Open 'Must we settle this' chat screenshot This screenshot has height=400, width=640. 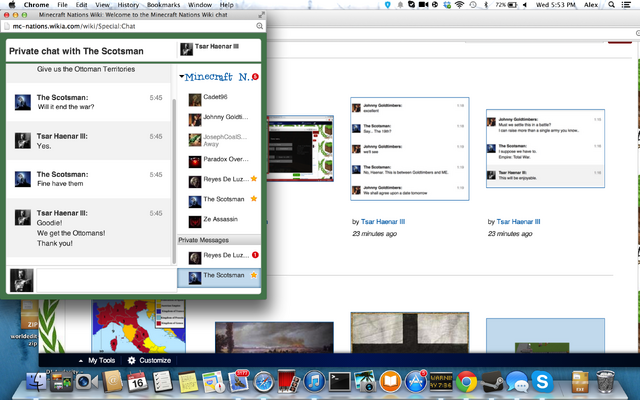[x=545, y=149]
